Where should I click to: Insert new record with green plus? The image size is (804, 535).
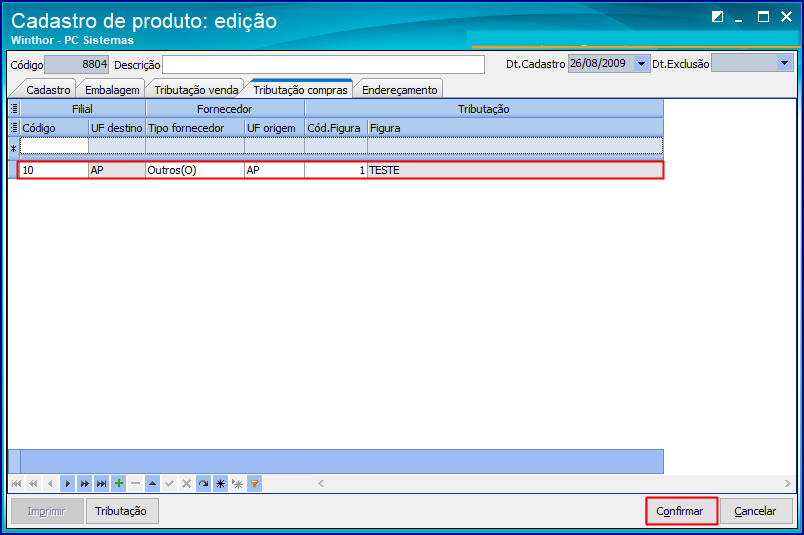point(118,484)
